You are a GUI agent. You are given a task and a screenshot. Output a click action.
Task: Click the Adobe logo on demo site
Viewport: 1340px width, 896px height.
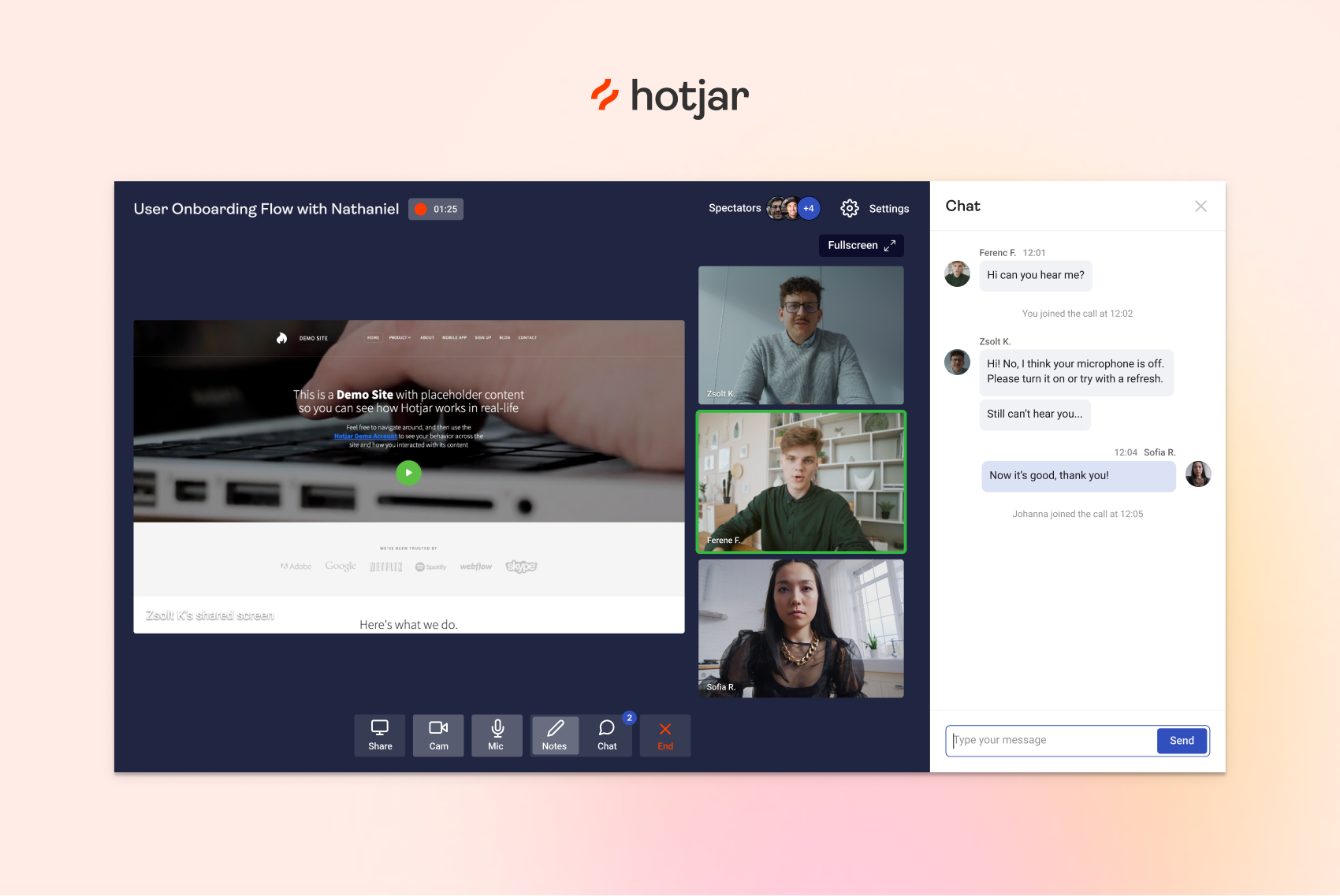click(296, 567)
